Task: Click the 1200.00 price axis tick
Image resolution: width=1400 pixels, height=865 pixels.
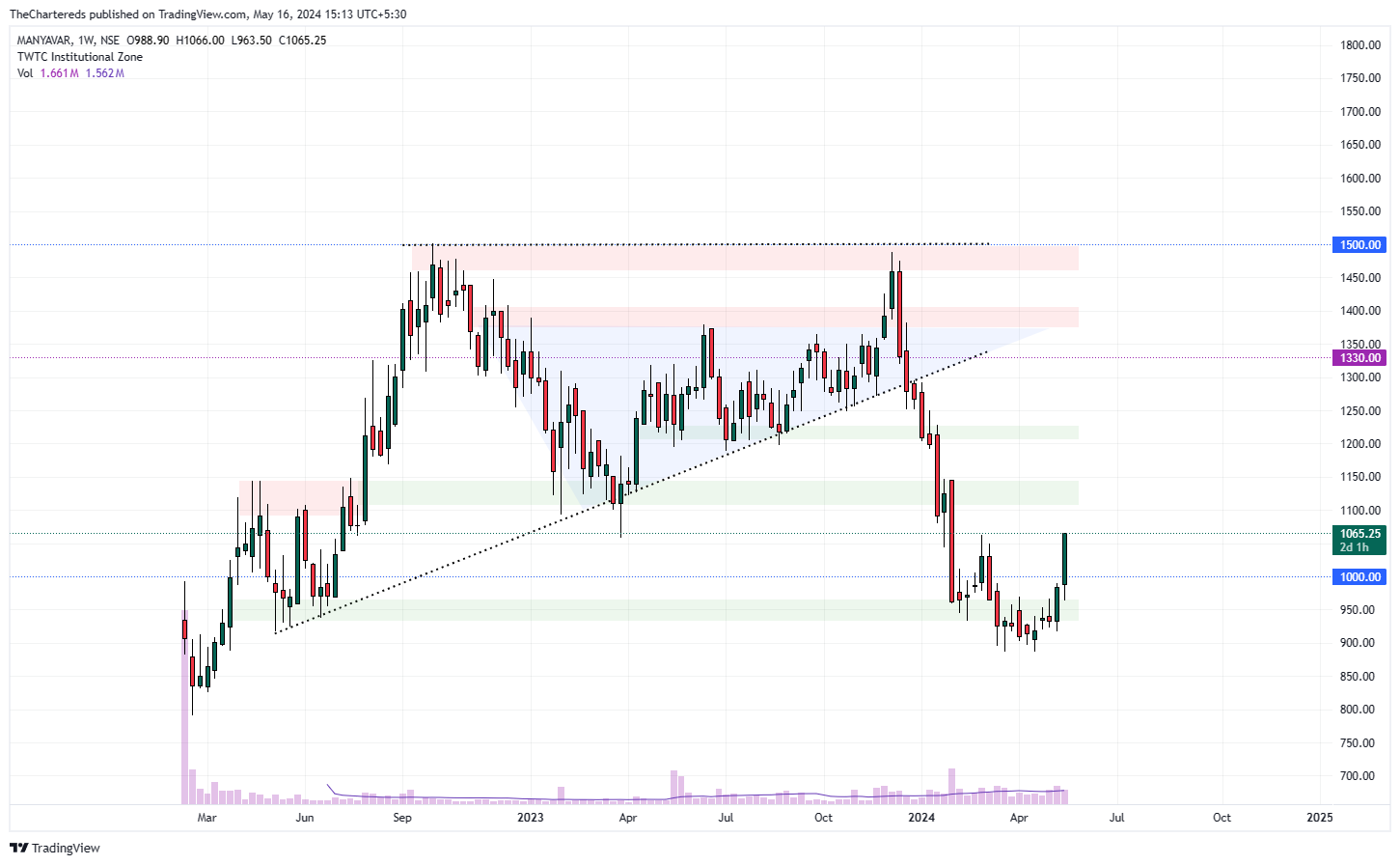Action: point(1360,444)
